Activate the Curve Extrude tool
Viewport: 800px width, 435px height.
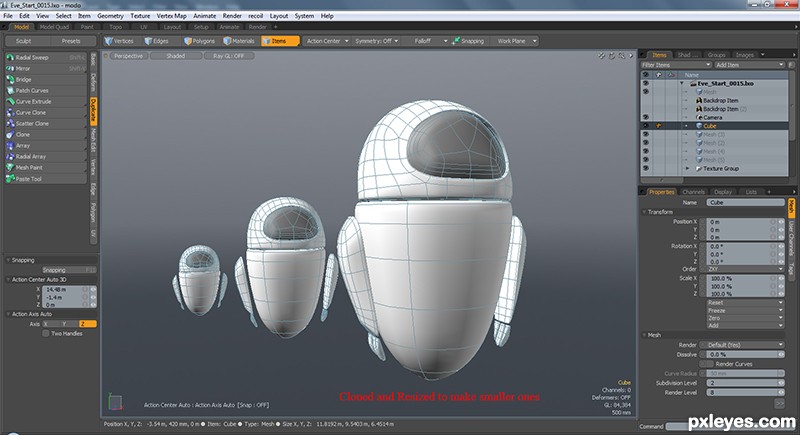coord(45,101)
